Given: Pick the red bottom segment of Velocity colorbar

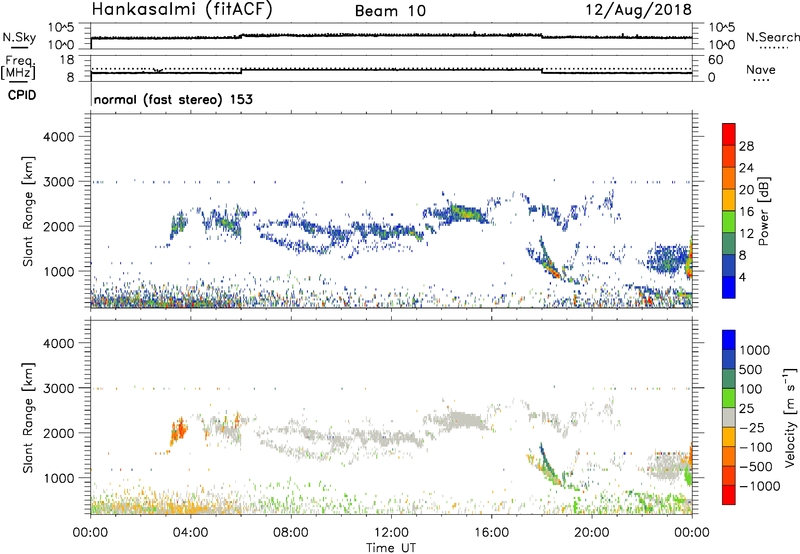Looking at the screenshot, I should [x=729, y=495].
